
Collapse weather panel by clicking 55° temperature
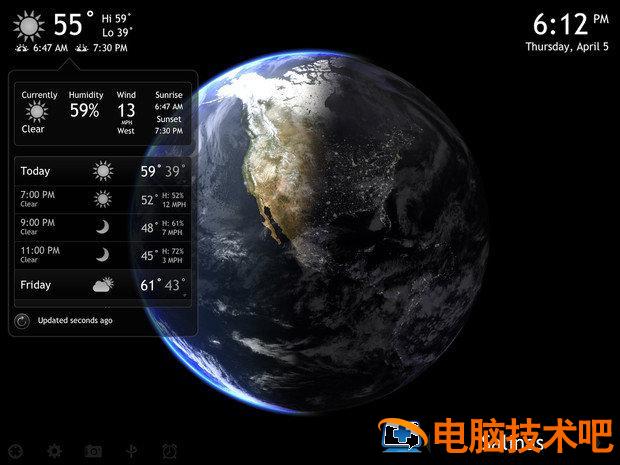[x=74, y=24]
